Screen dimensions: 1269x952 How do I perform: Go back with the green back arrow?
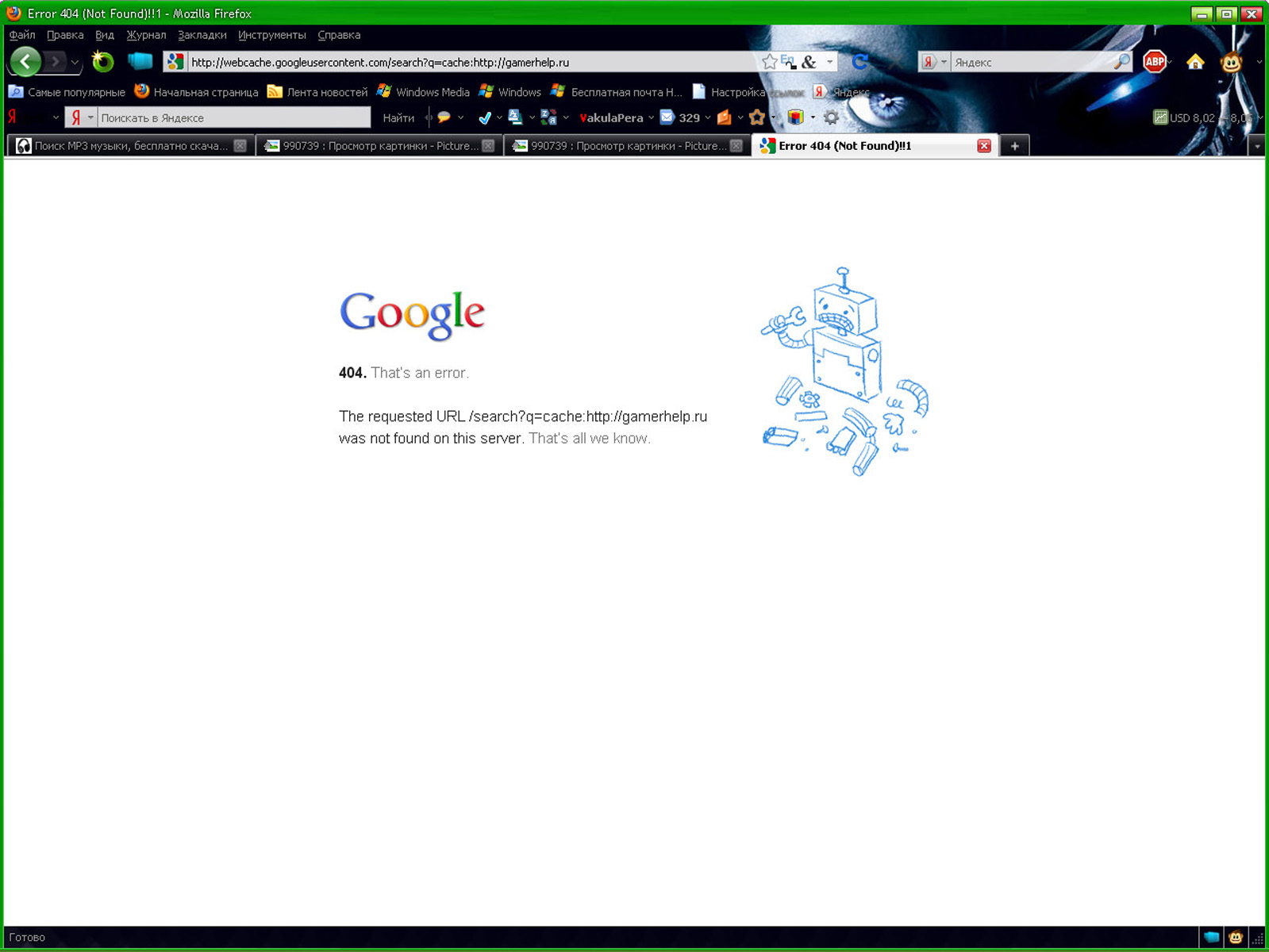pos(25,62)
